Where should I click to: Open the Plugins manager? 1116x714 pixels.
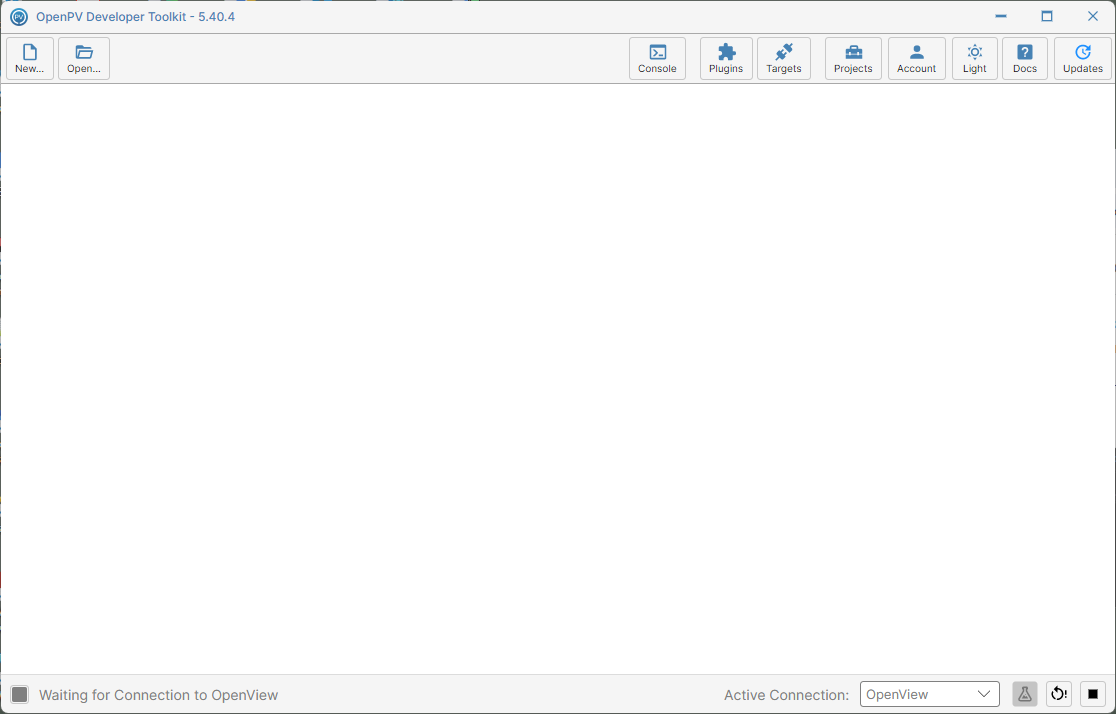pyautogui.click(x=726, y=58)
